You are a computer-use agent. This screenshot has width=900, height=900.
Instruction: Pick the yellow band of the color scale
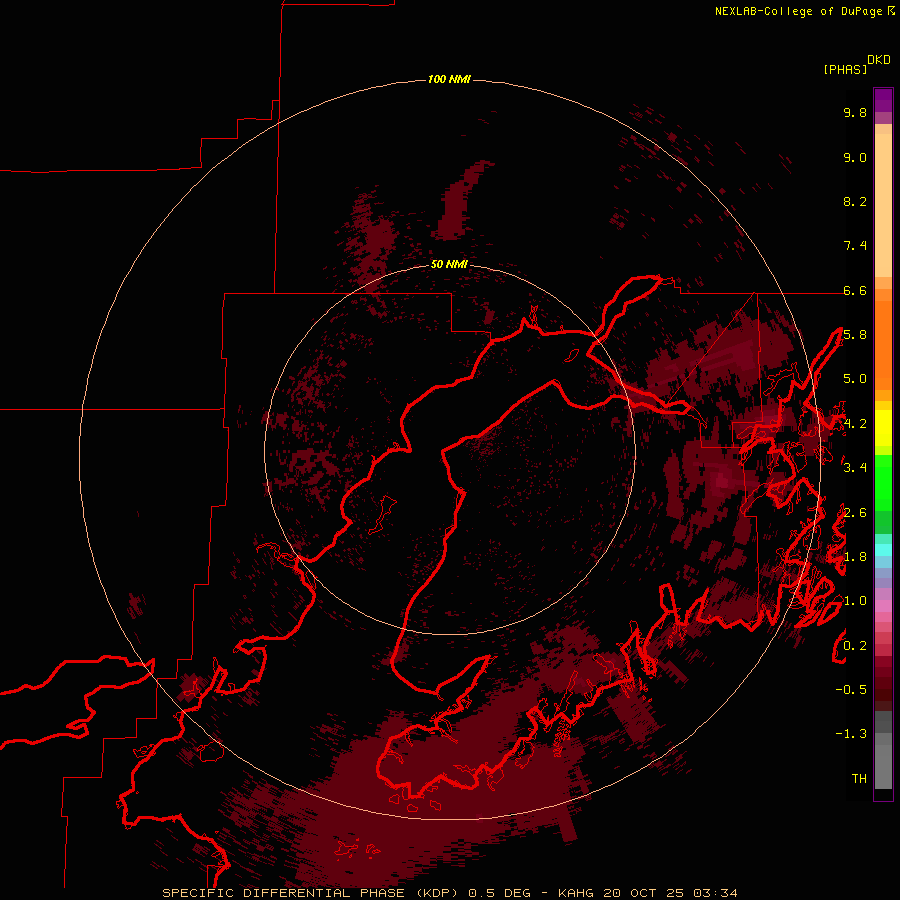pyautogui.click(x=883, y=428)
